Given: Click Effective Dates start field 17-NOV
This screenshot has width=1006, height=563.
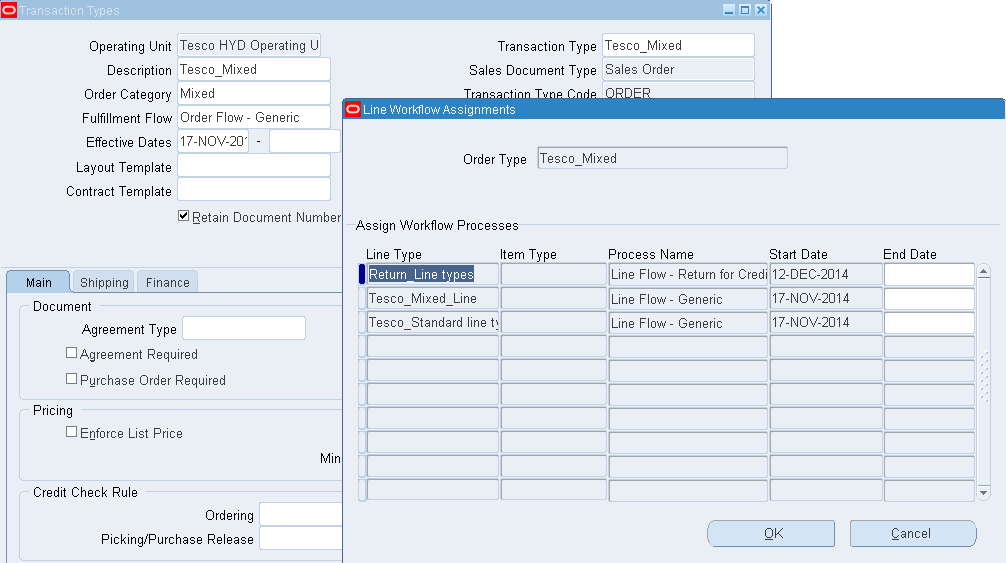Looking at the screenshot, I should pyautogui.click(x=213, y=141).
